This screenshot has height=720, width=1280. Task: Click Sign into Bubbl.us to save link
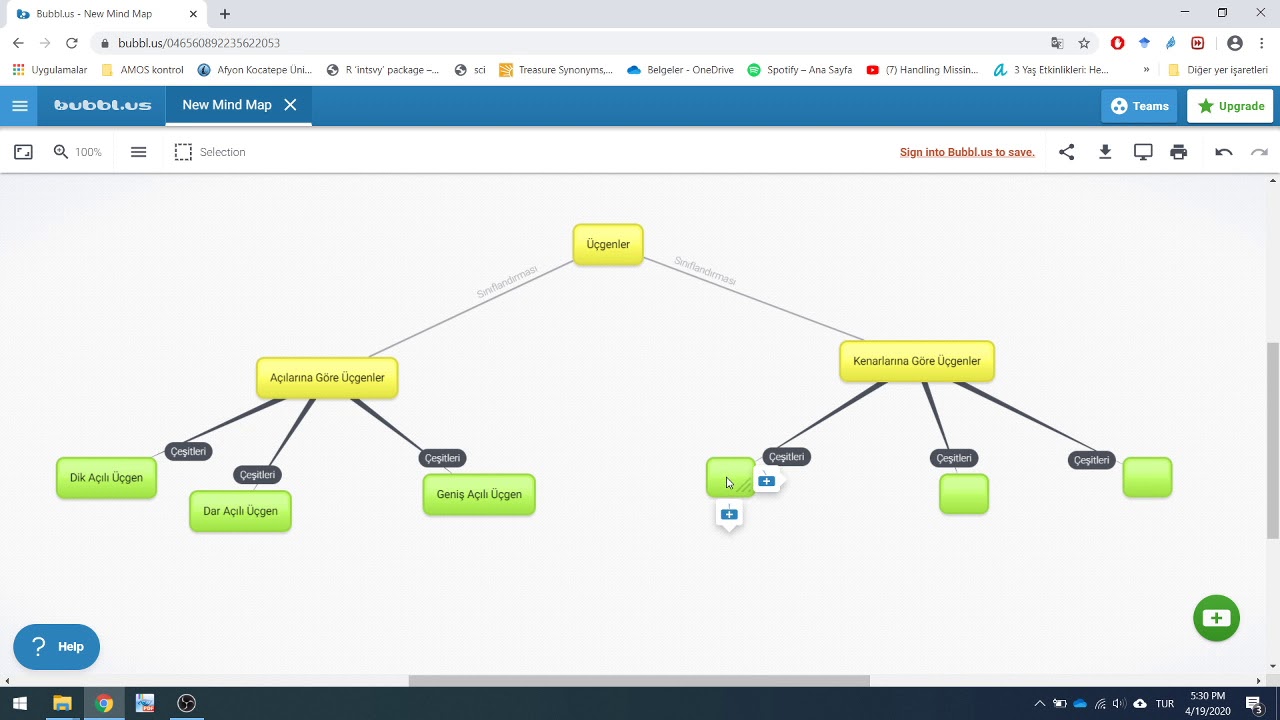[x=967, y=152]
